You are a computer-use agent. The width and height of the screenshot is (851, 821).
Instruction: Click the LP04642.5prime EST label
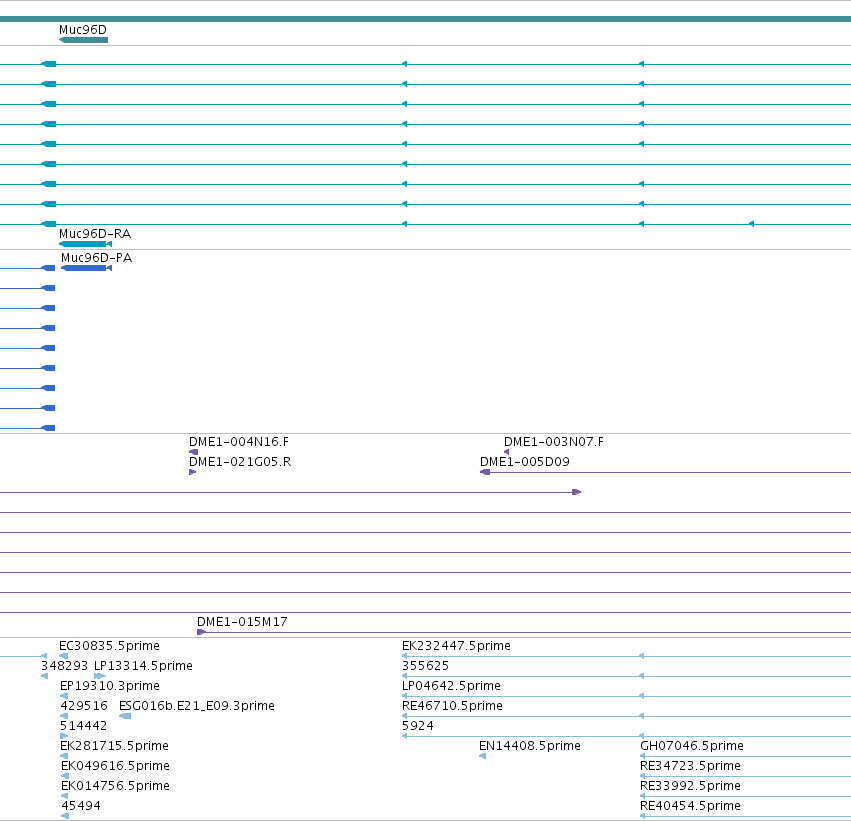coord(451,686)
